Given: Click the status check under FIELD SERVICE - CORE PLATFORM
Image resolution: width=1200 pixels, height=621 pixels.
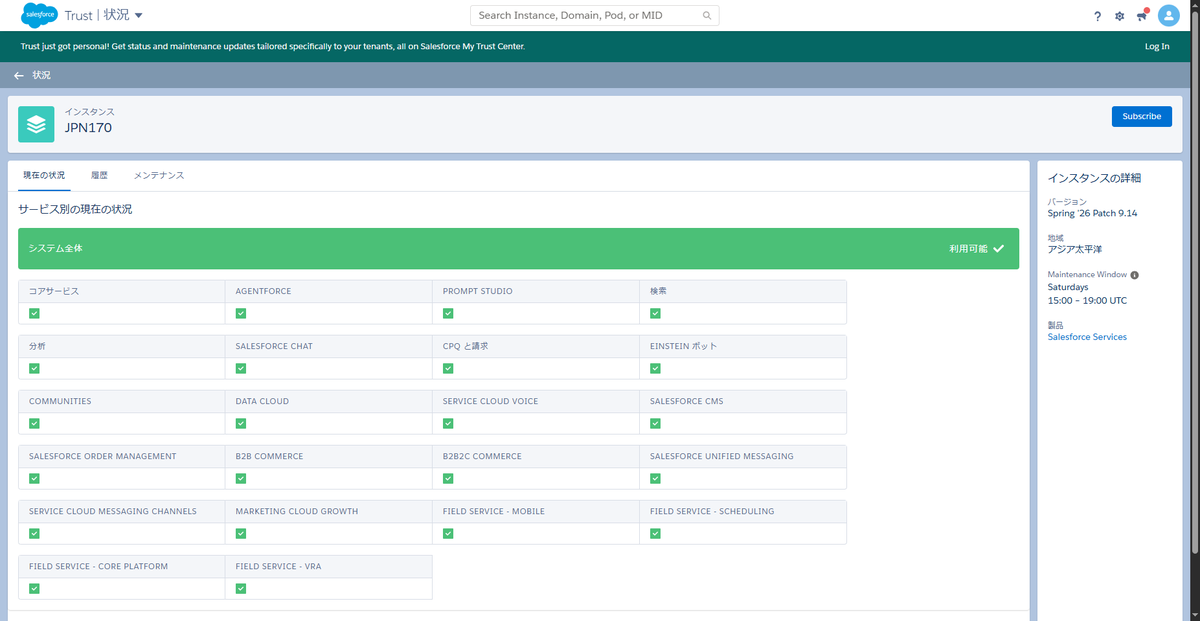Looking at the screenshot, I should [34, 588].
